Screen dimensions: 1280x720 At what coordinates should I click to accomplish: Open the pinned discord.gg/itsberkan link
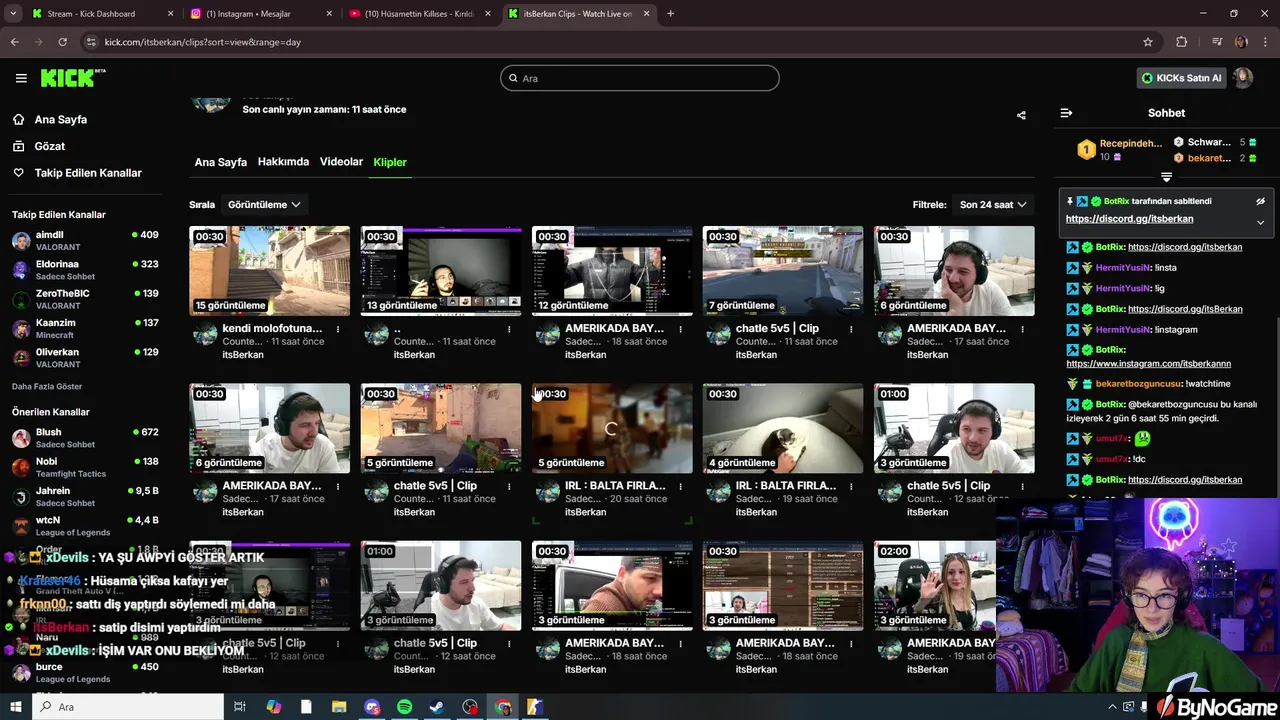(1129, 219)
